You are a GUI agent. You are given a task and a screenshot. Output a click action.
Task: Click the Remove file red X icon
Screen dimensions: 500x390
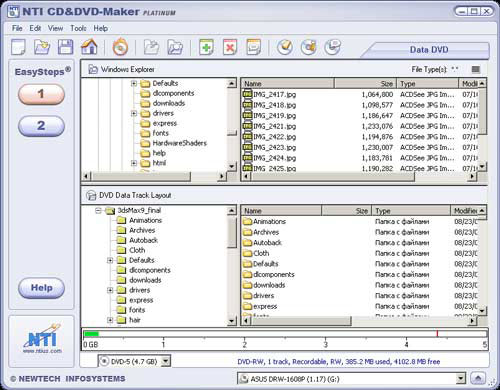click(230, 47)
